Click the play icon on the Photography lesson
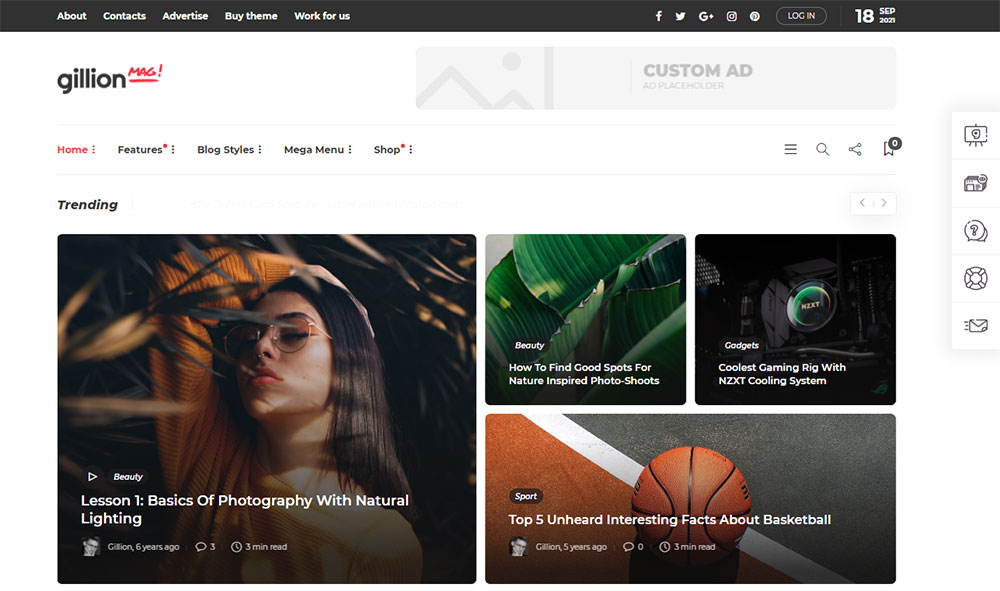1000x591 pixels. tap(92, 476)
